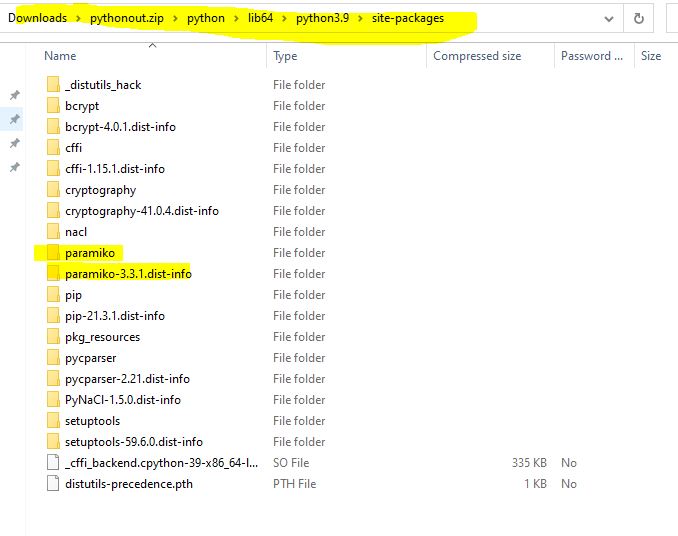Image resolution: width=678 pixels, height=536 pixels.
Task: Click the paramiko folder icon
Action: click(53, 253)
